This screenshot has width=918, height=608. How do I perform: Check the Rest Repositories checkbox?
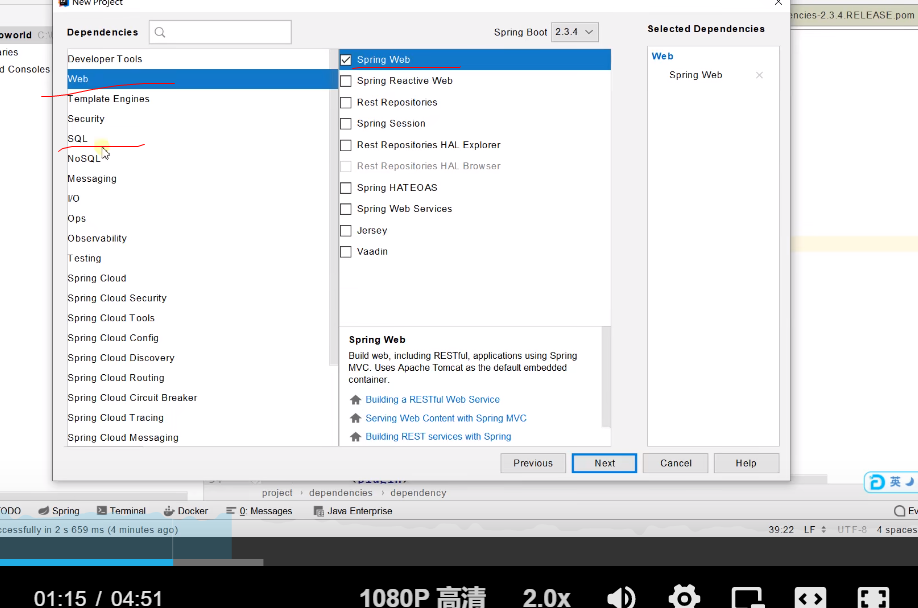346,102
